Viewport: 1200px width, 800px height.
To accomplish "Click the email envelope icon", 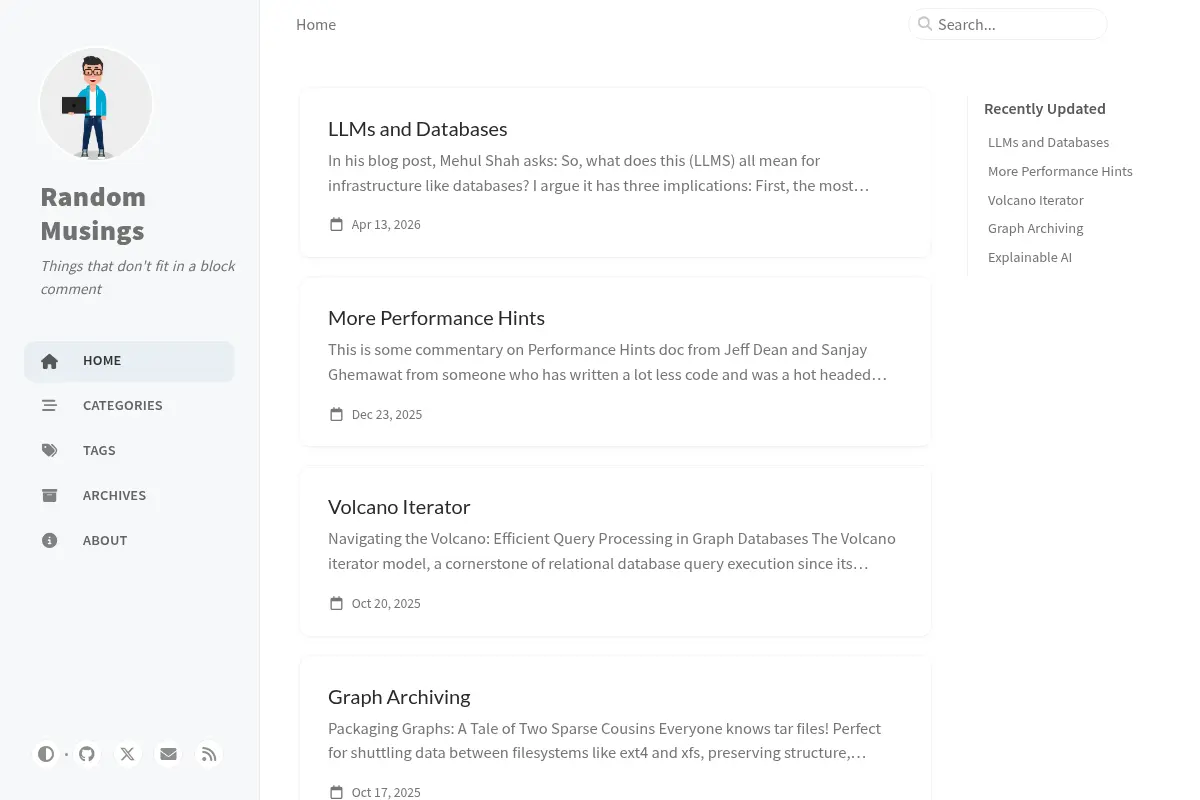I will [168, 754].
